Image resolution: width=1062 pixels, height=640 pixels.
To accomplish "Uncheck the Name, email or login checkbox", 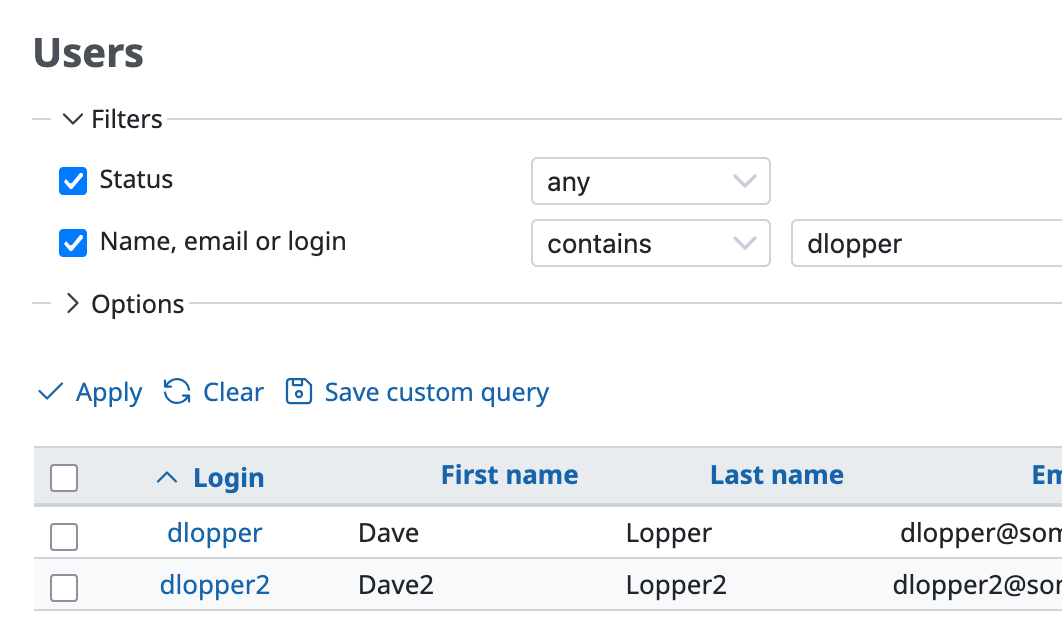I will tap(73, 243).
